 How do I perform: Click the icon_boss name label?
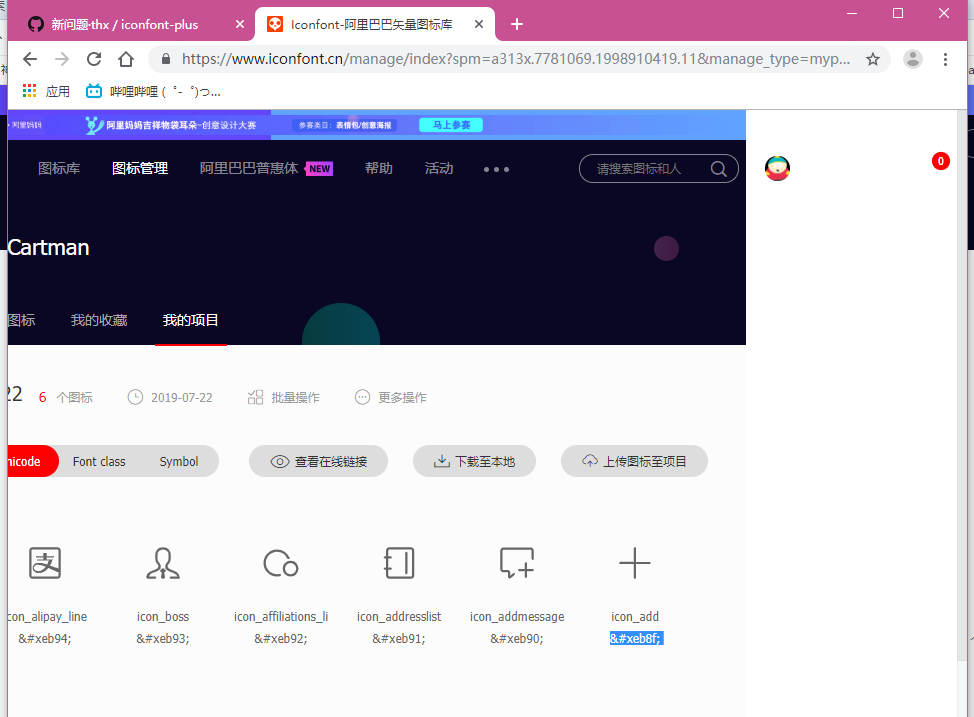tap(163, 616)
